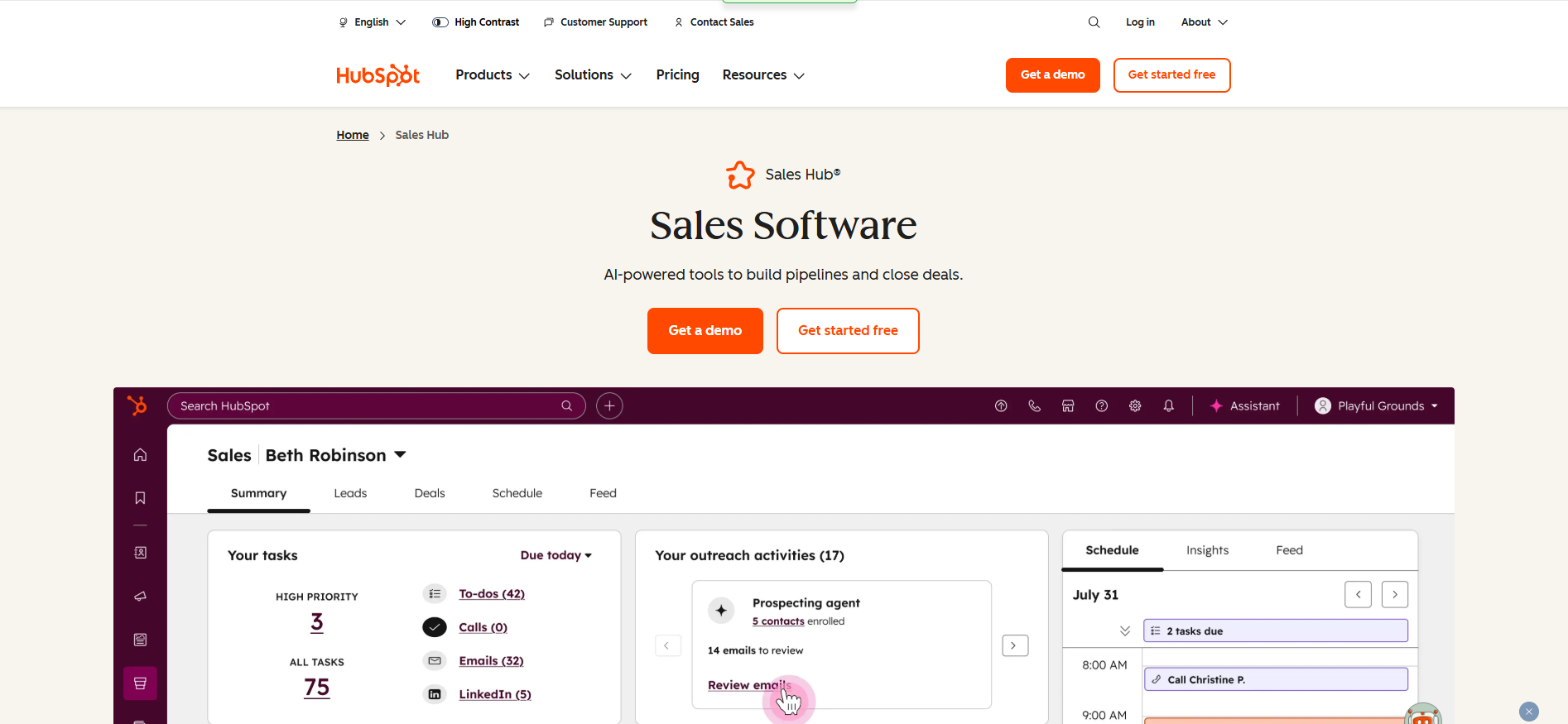
Task: Select the Schedule tab in right panel
Action: tap(1112, 550)
